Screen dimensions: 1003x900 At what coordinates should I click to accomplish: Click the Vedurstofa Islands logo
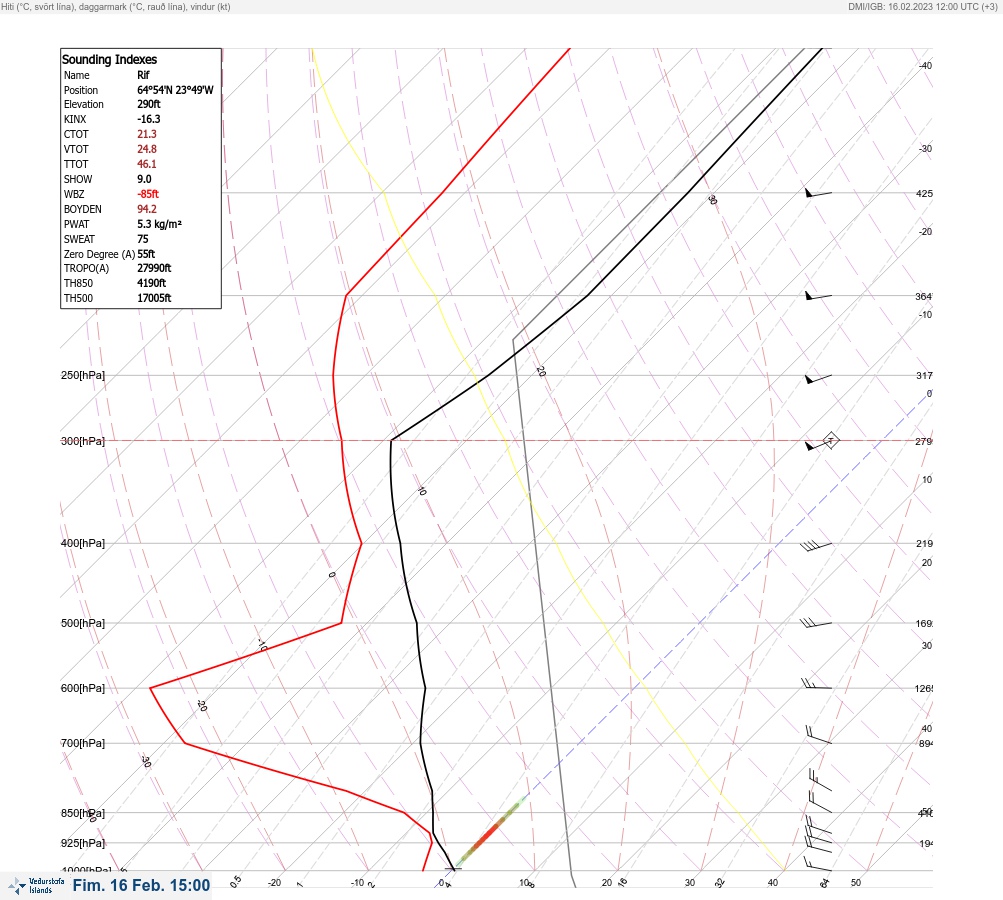tap(36, 886)
